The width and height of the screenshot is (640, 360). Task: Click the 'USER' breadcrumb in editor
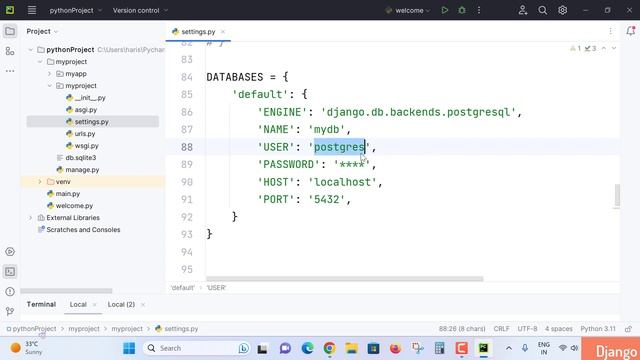click(216, 288)
